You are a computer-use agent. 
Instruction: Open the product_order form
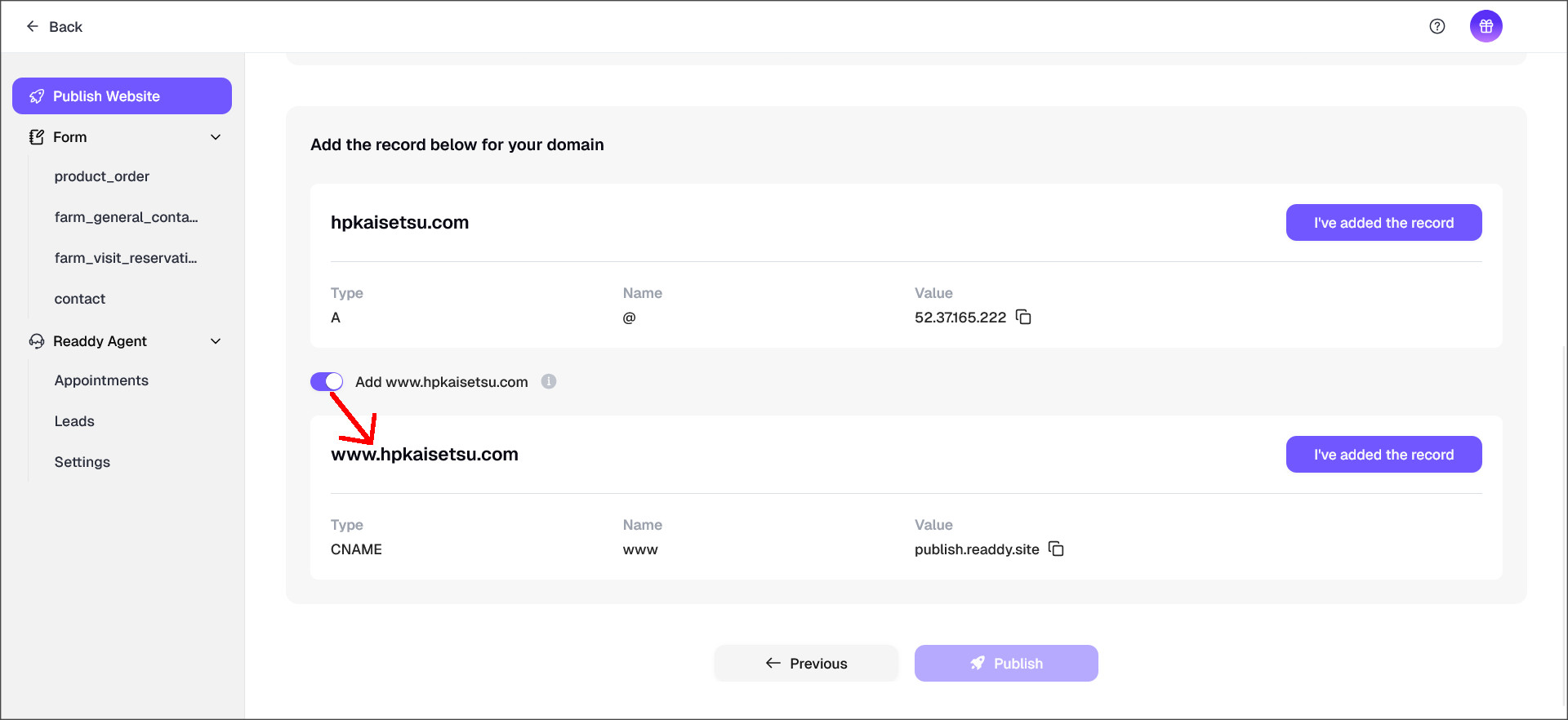(102, 176)
